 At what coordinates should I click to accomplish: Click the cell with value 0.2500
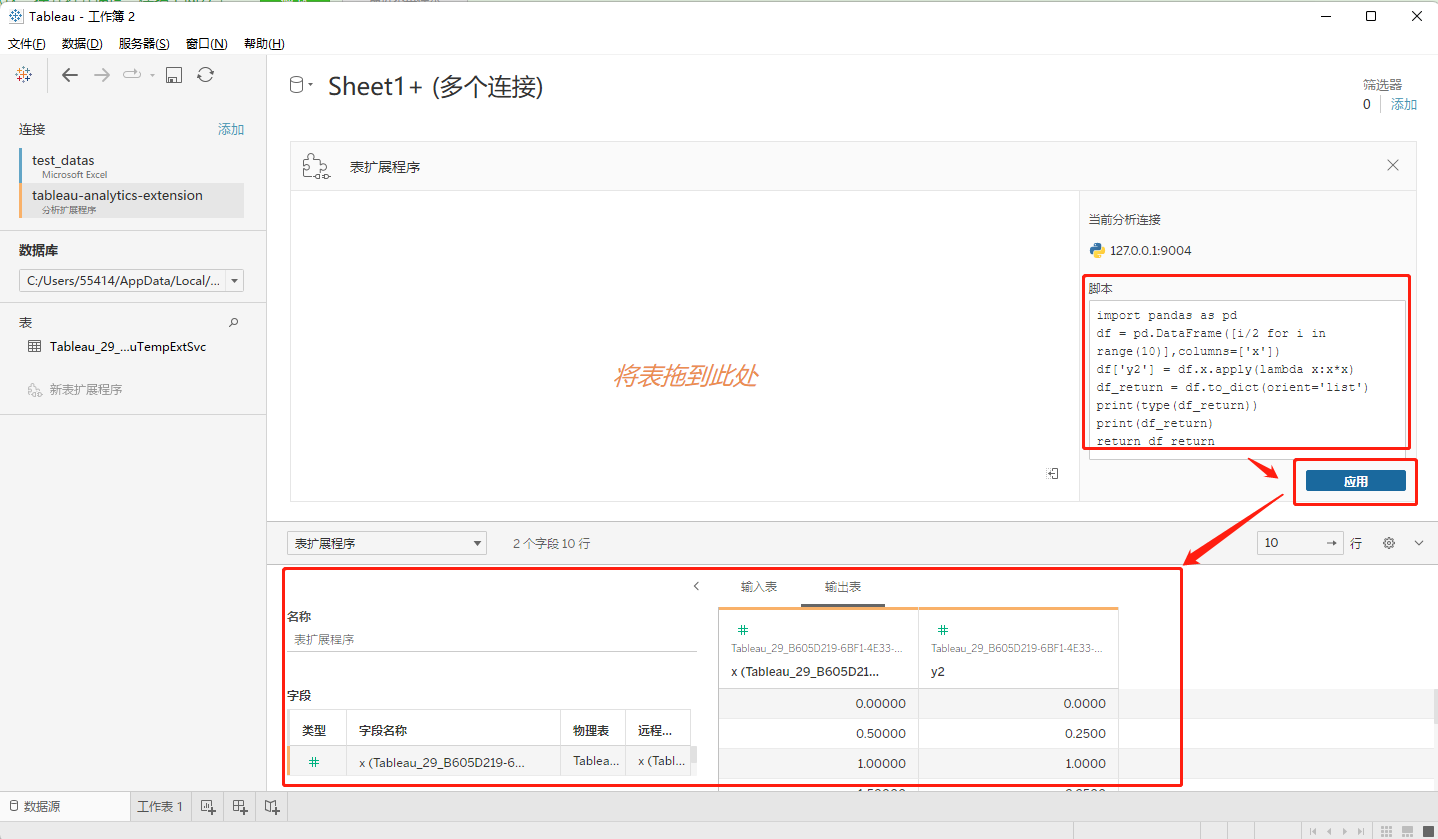(1018, 733)
